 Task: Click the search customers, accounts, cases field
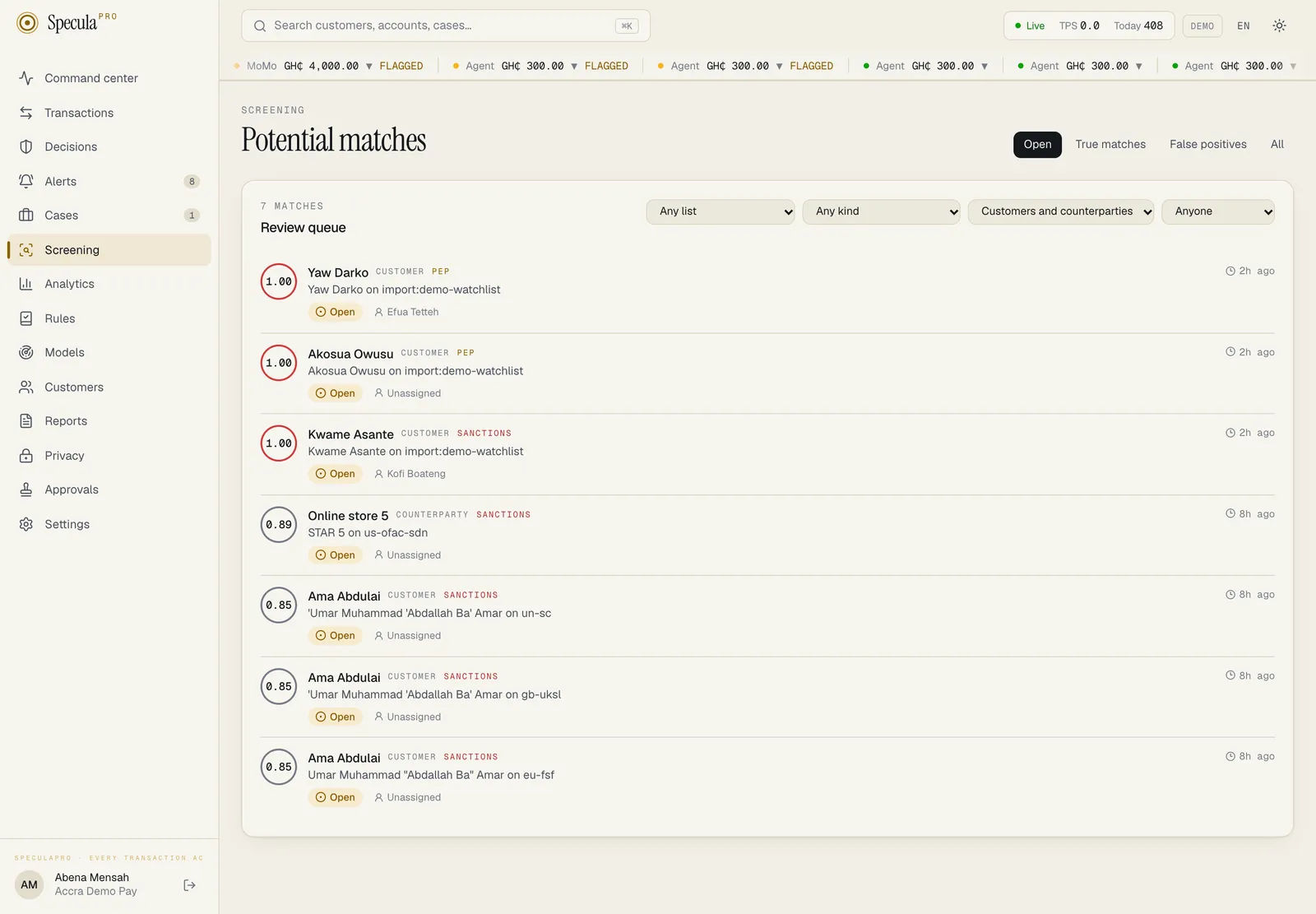point(446,26)
